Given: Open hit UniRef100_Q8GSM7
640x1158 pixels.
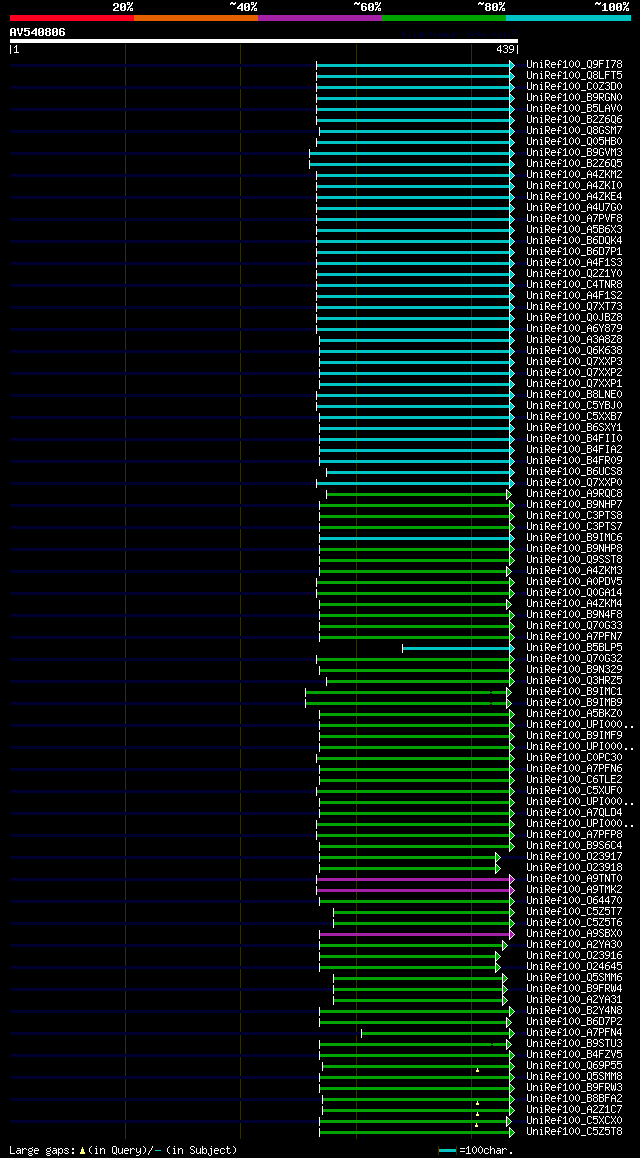Looking at the screenshot, I should [x=574, y=131].
